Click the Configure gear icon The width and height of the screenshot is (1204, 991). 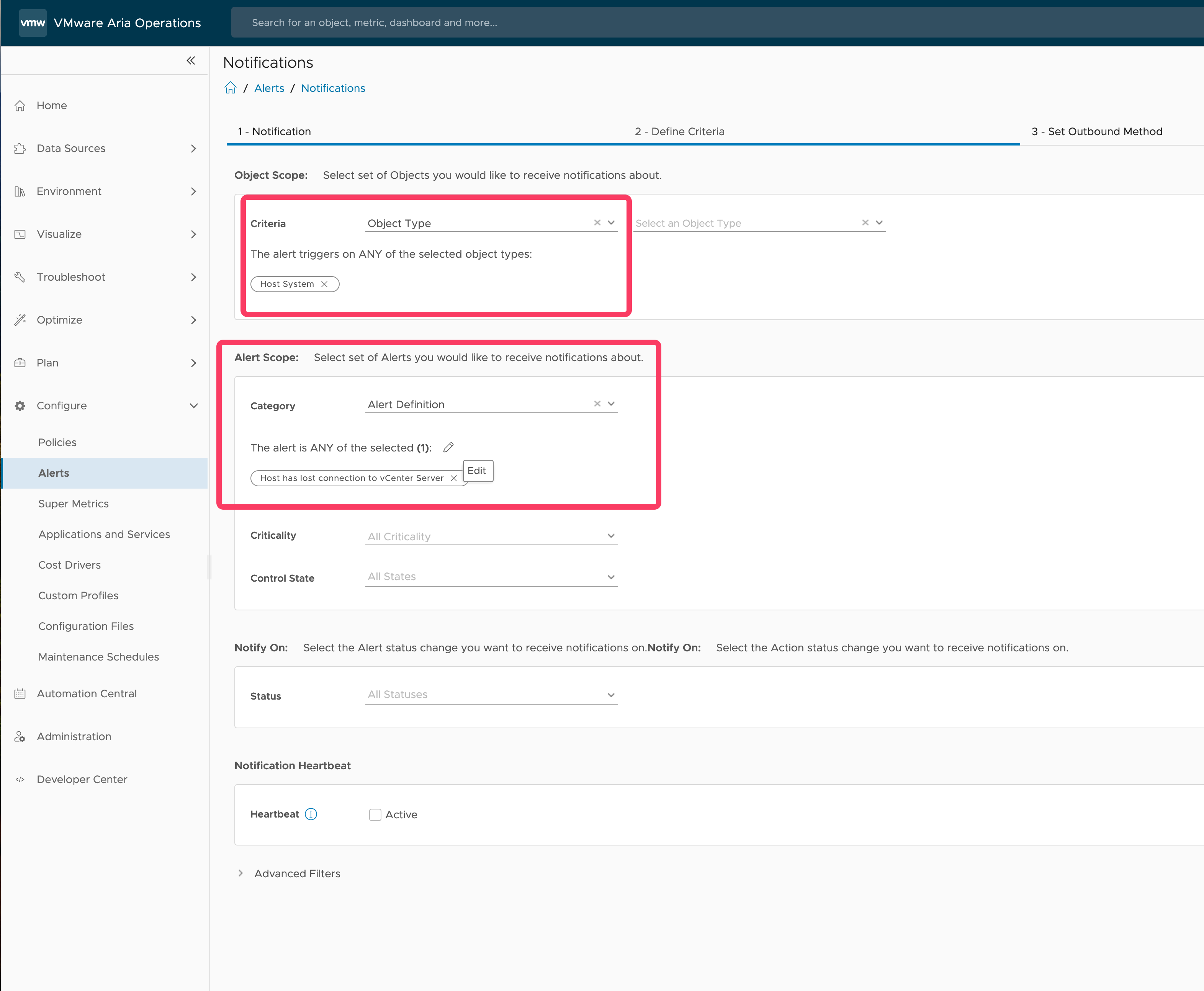tap(20, 405)
